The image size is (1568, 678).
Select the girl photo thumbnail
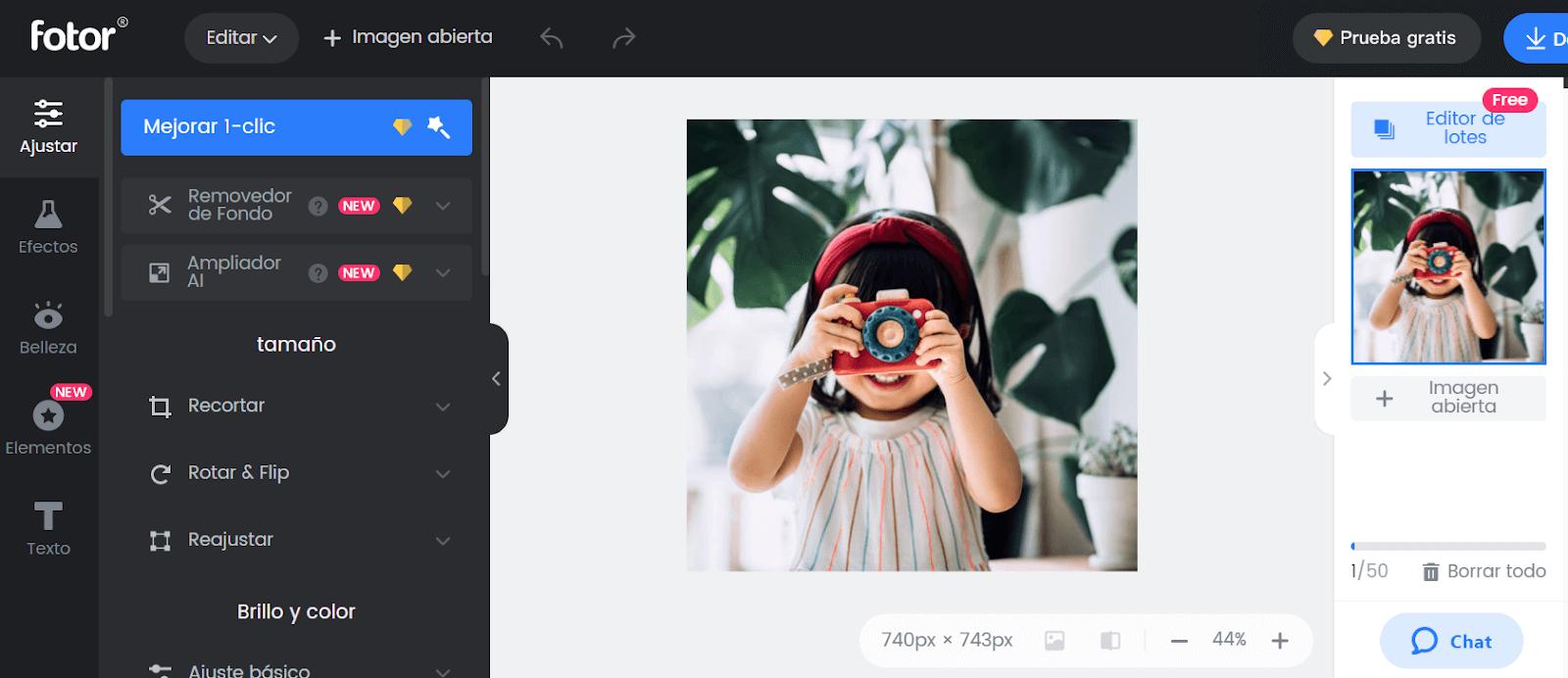pos(1448,266)
